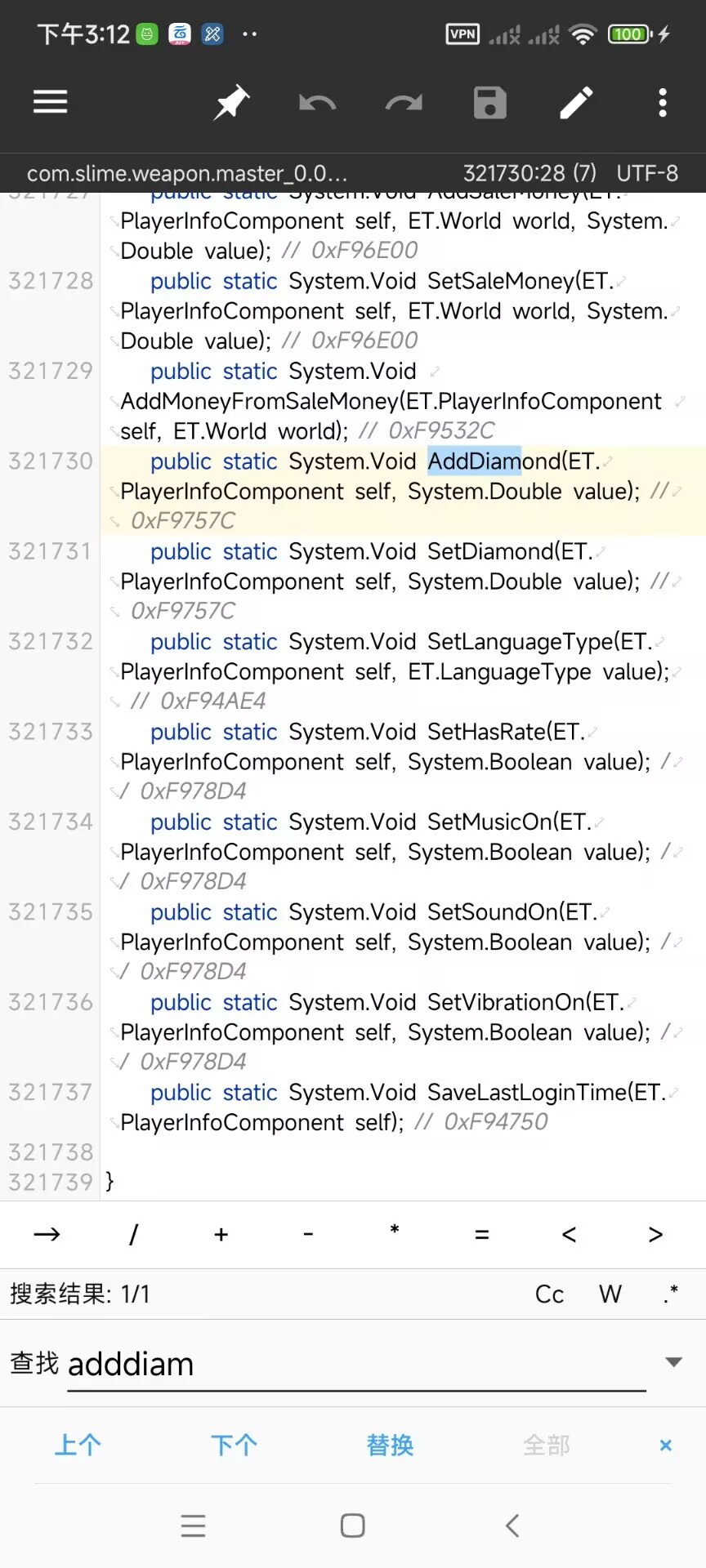Undo the last edit

317,103
